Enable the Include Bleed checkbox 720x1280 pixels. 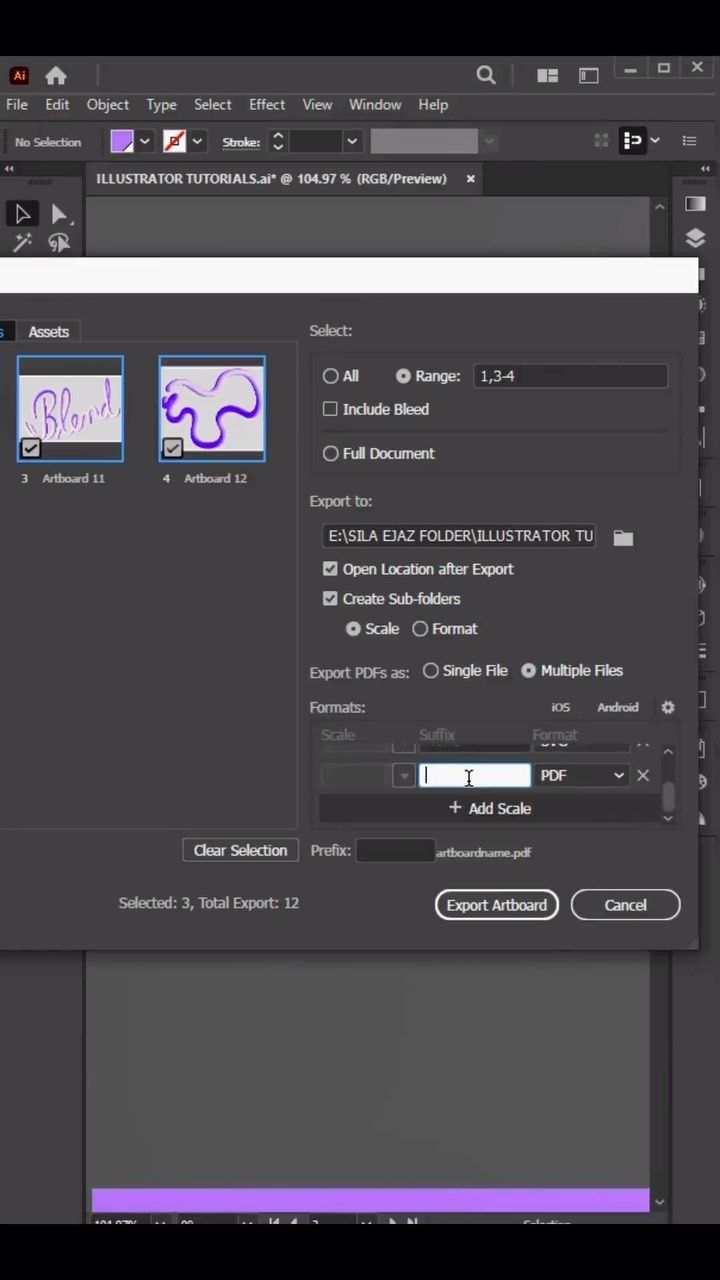coord(330,409)
